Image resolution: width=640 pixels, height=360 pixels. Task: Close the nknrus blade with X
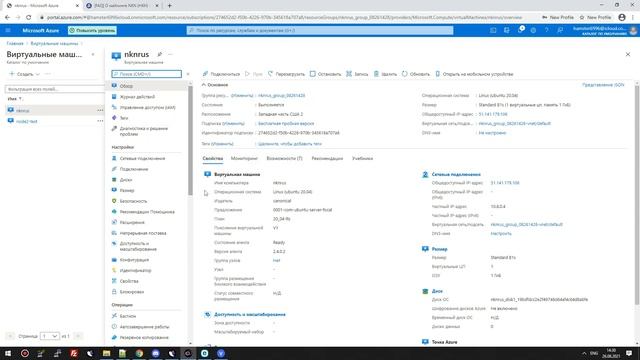coord(628,54)
